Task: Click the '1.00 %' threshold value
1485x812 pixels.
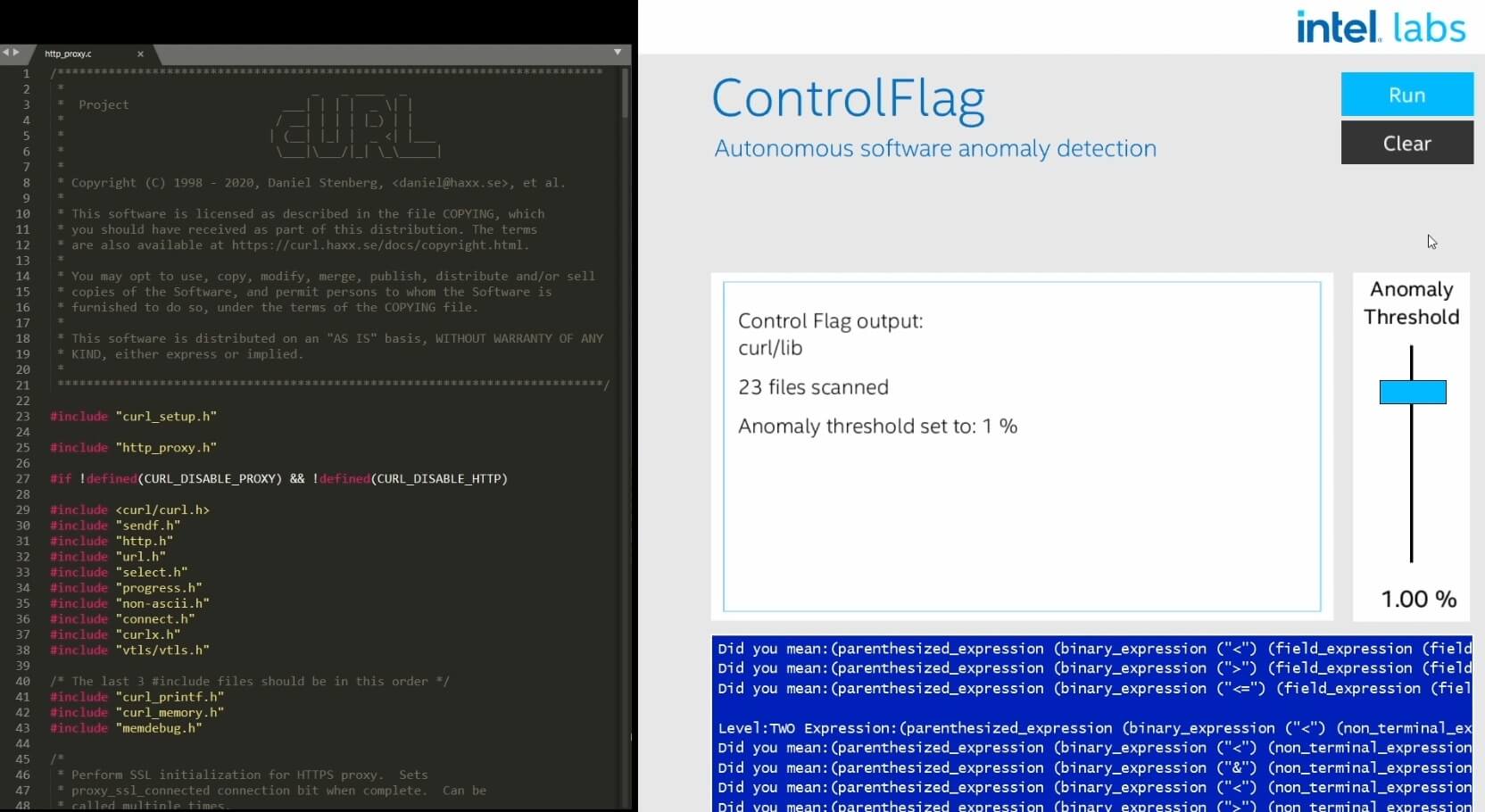Action: click(1418, 599)
